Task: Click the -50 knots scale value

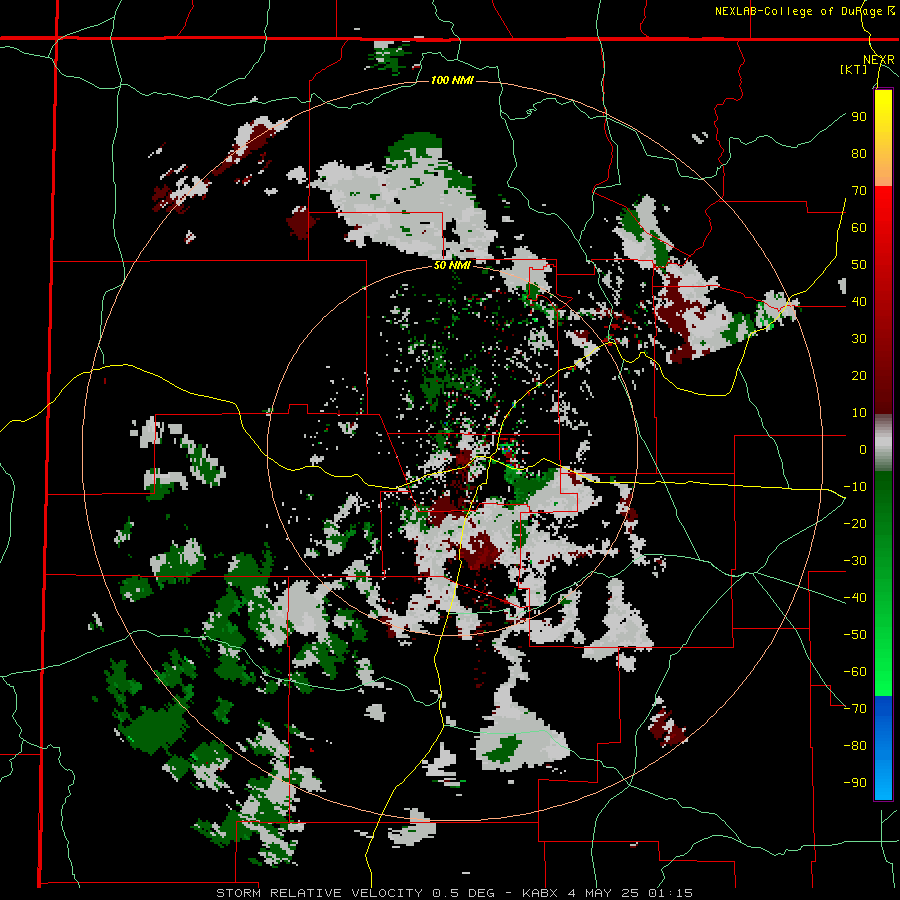Action: click(x=855, y=635)
